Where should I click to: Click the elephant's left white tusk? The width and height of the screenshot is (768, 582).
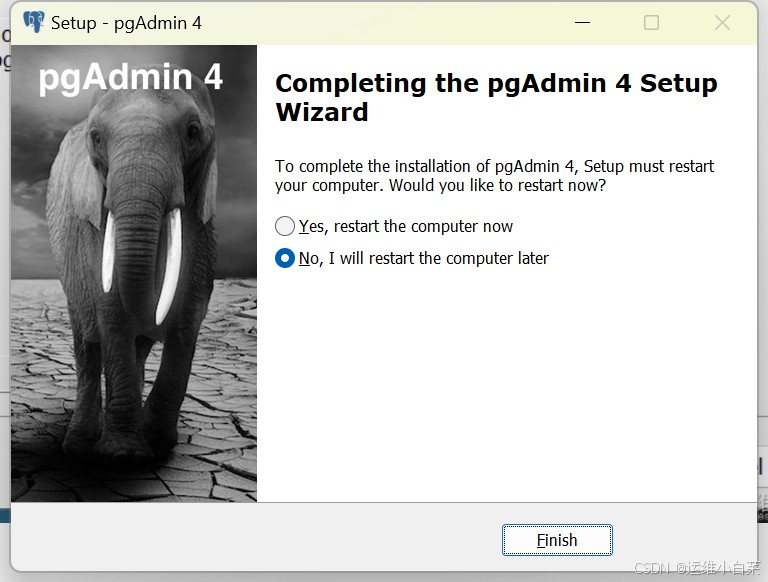click(x=108, y=250)
